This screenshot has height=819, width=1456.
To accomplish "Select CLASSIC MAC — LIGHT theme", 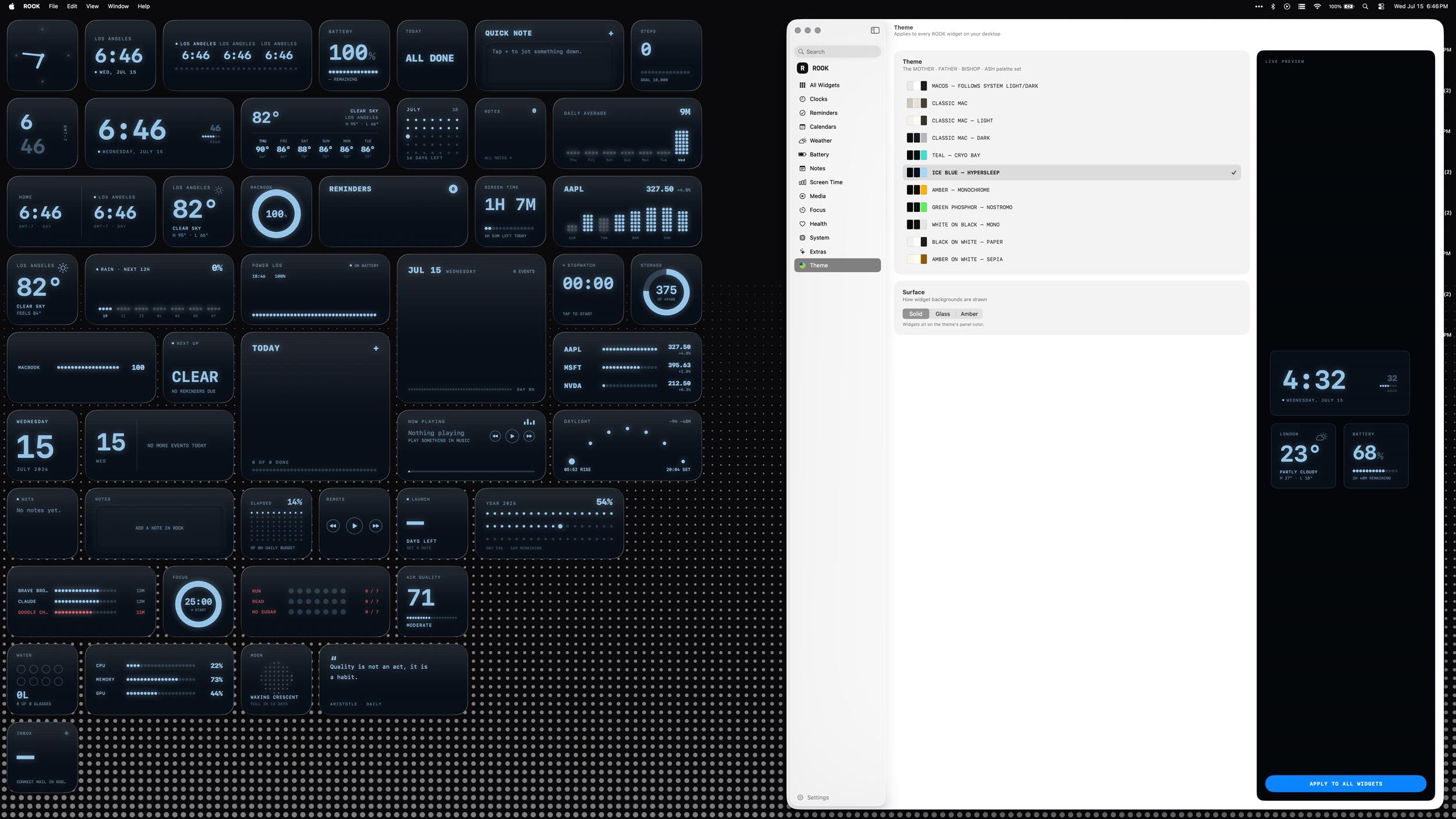I will (x=1072, y=121).
